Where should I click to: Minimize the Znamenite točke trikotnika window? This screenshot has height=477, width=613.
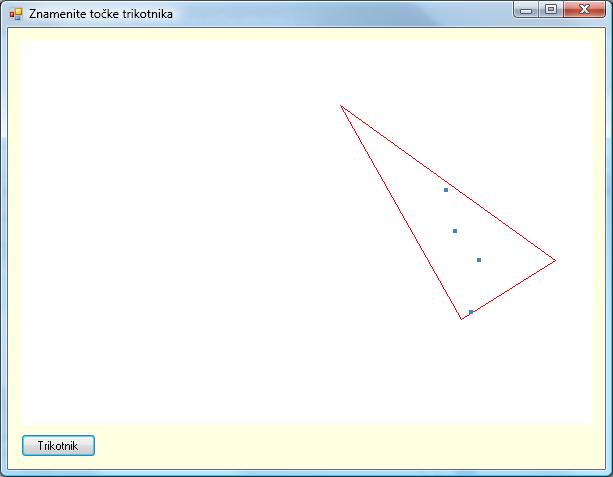pyautogui.click(x=526, y=10)
